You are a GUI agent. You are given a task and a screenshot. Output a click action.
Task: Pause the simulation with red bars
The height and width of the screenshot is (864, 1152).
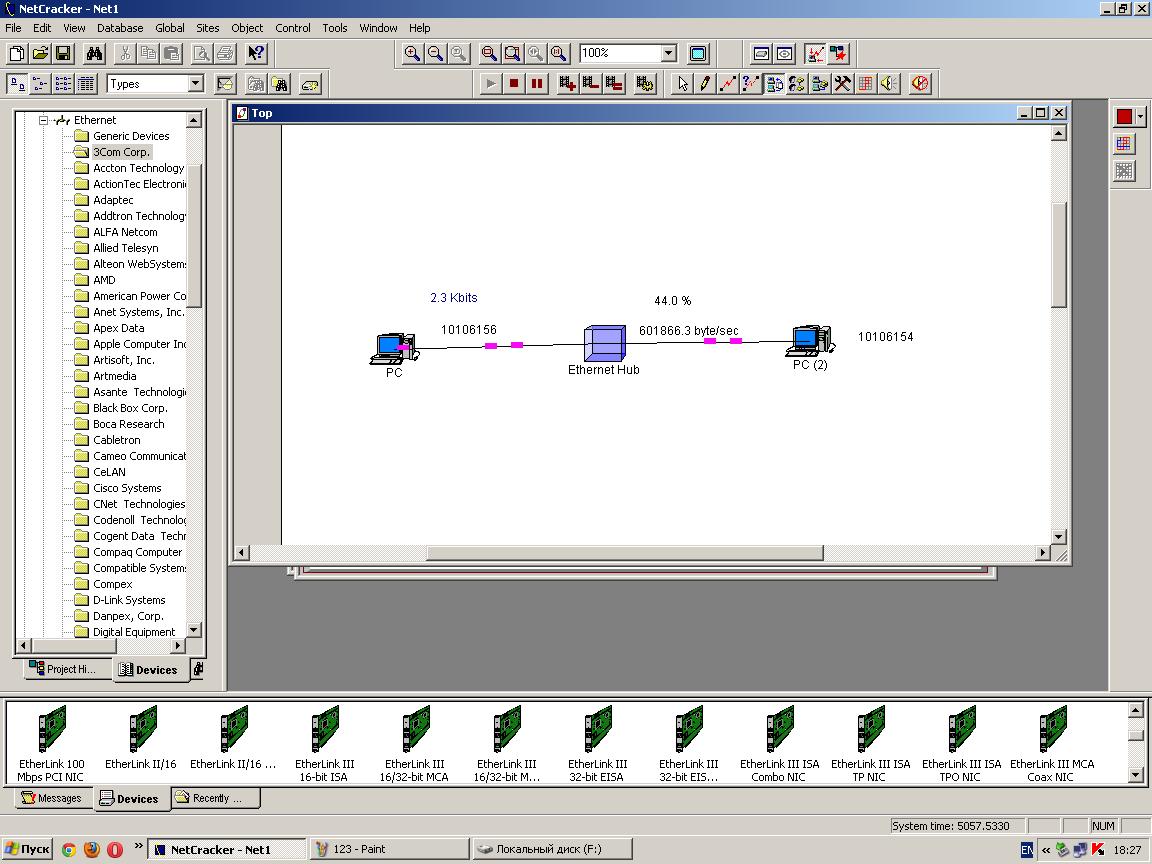(x=537, y=84)
